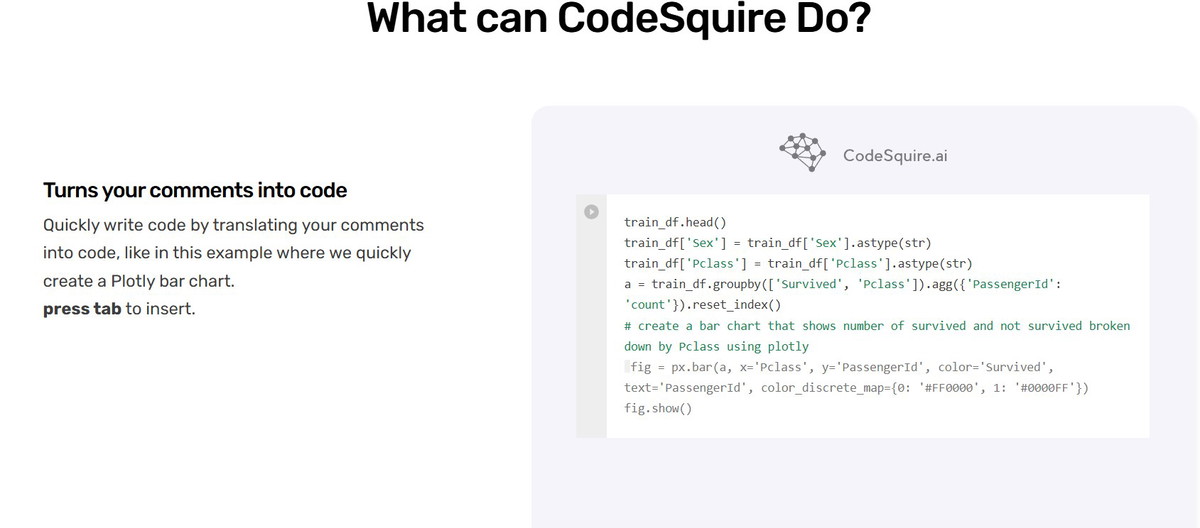
Task: Click the fig.show() line
Action: click(x=658, y=409)
